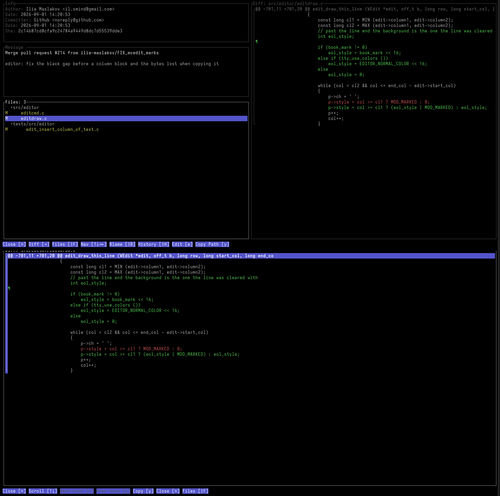500x496 pixels.
Task: Click the Nav arrows button
Action: [x=94, y=244]
